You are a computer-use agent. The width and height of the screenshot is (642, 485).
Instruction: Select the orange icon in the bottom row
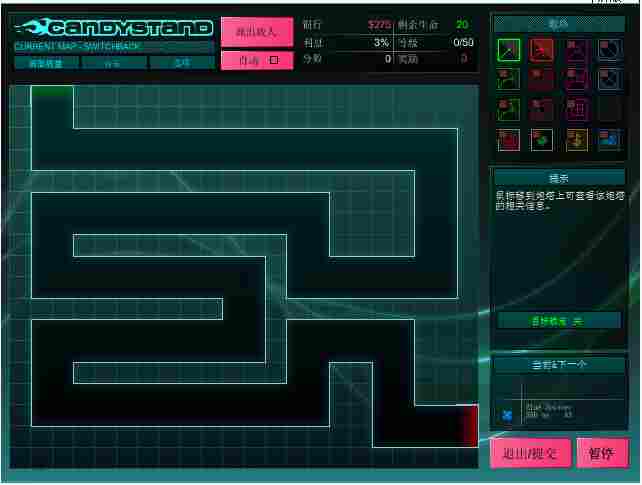coord(576,139)
